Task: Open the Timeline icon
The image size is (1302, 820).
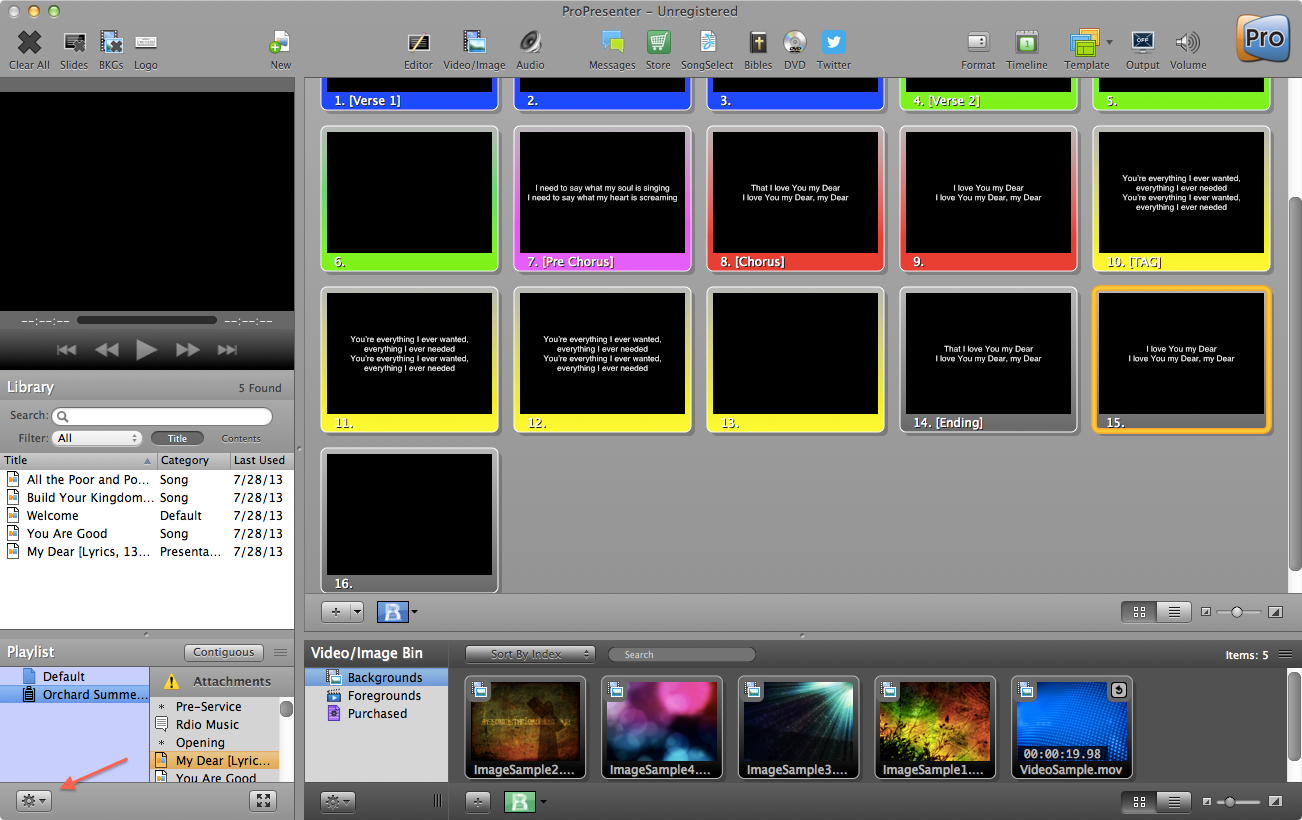Action: point(1026,42)
